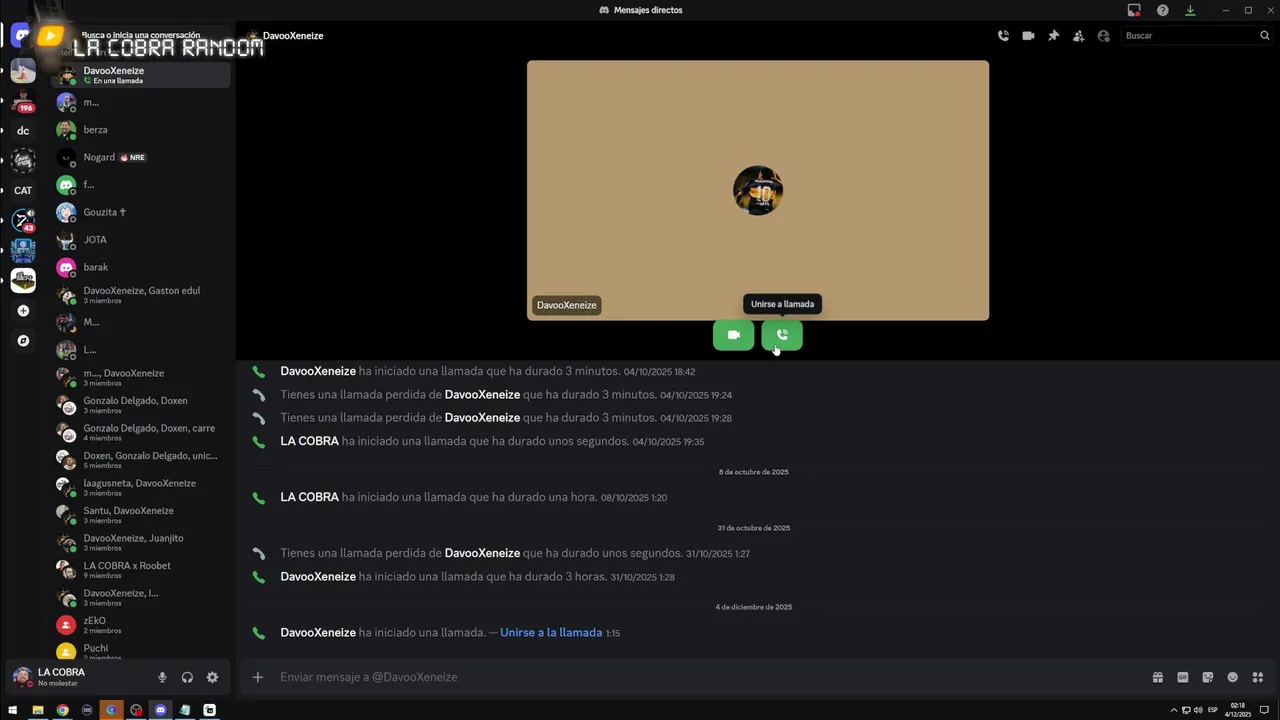Viewport: 1280px width, 720px height.
Task: Open Windows notification center icon
Action: click(x=1265, y=710)
